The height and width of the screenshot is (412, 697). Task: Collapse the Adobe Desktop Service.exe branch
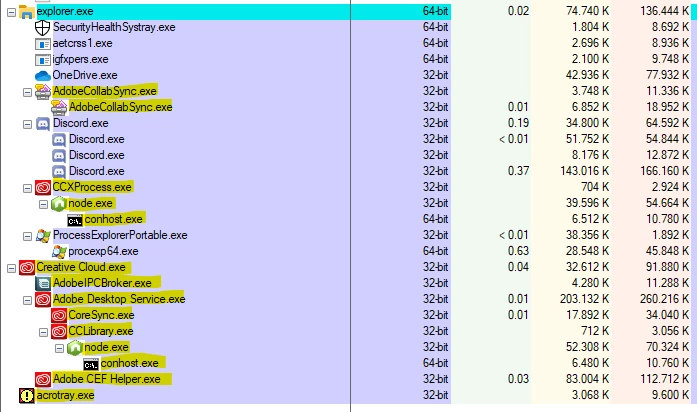[28, 300]
